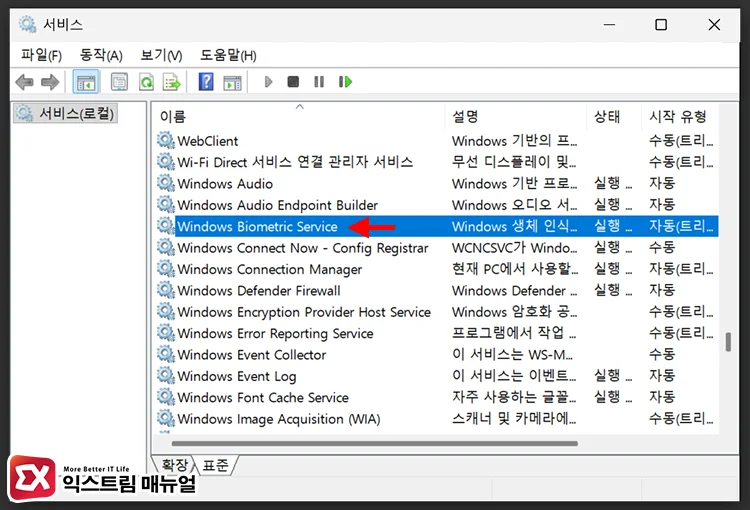The image size is (750, 510).
Task: Select the Windows Event Log name
Action: click(x=237, y=376)
